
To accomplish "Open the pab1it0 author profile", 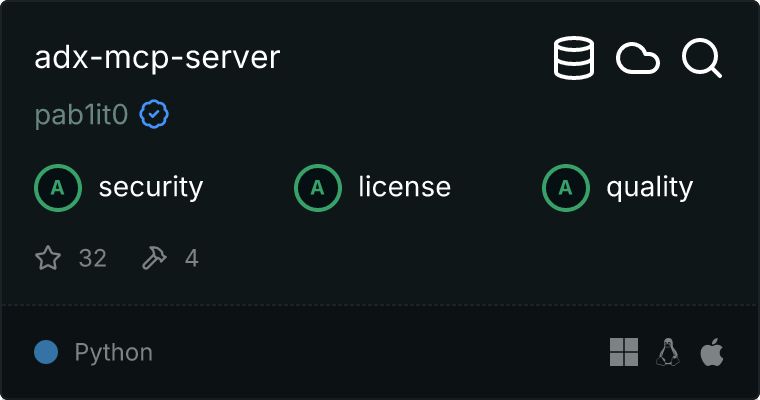I will coord(81,116).
